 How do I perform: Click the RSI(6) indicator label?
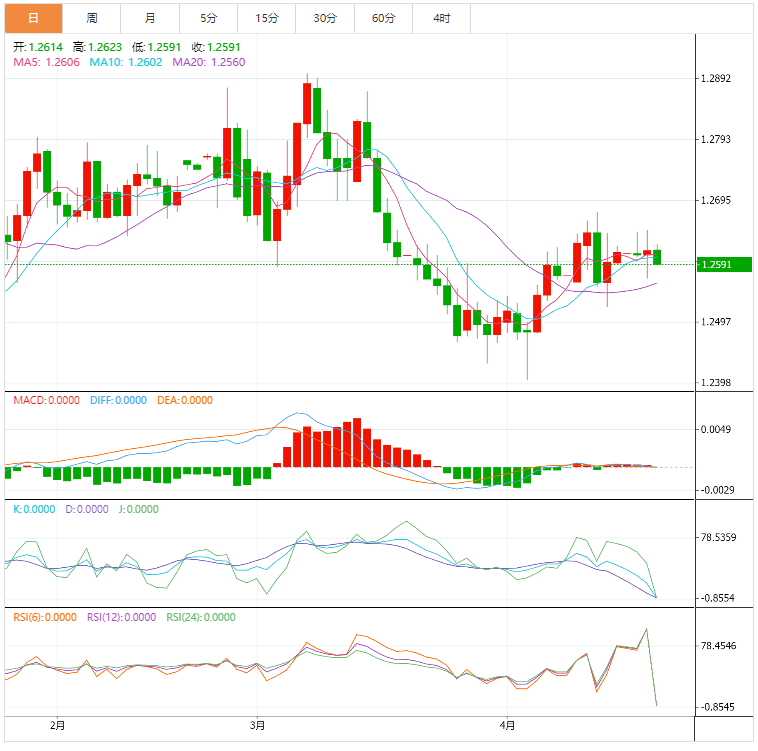(x=44, y=617)
